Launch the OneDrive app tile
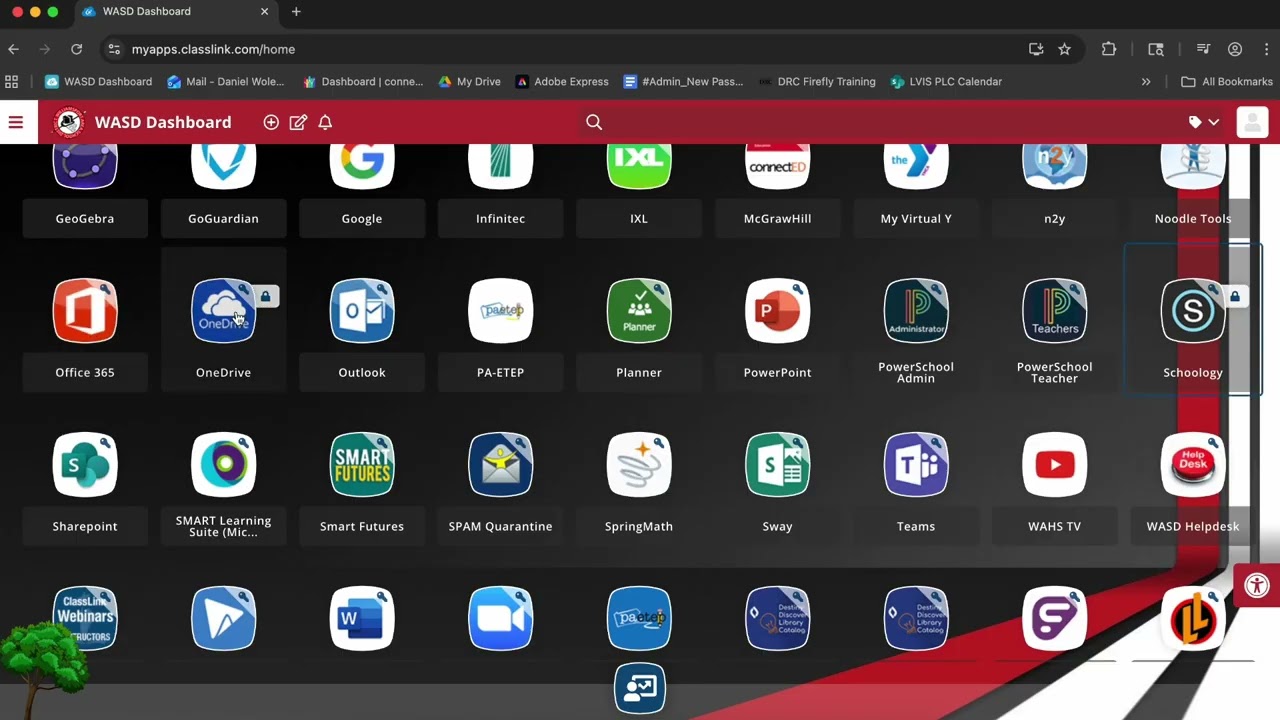The height and width of the screenshot is (720, 1280). click(x=223, y=311)
